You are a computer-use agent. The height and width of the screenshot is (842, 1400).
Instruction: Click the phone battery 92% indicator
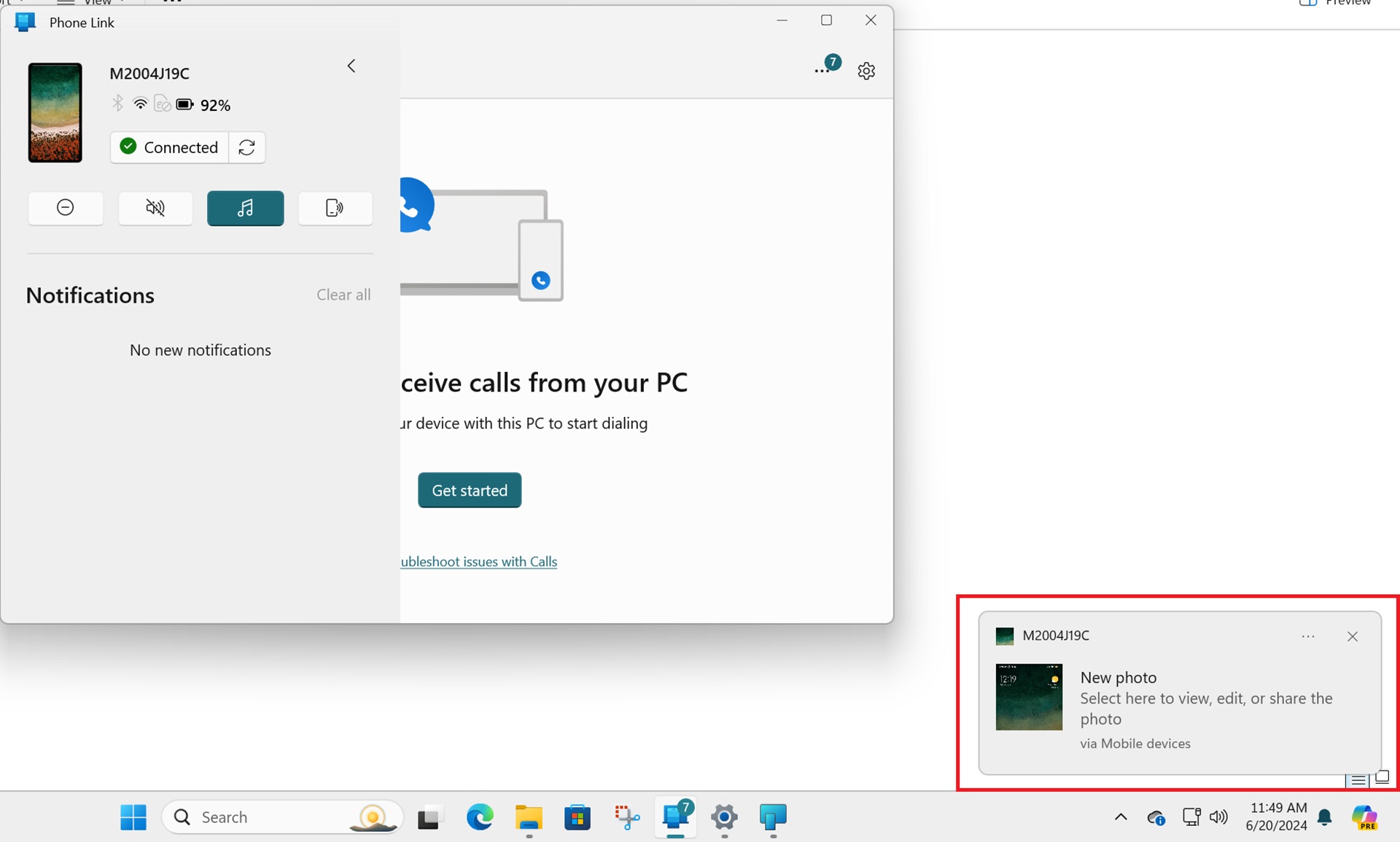[203, 105]
